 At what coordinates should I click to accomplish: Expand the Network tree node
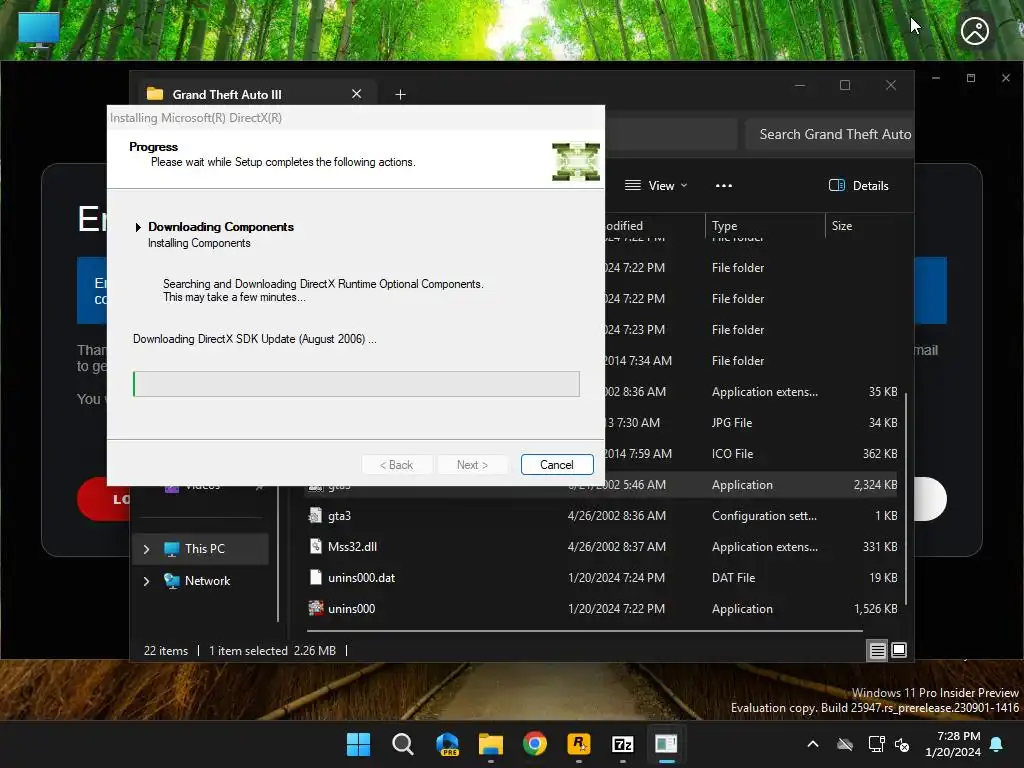click(x=147, y=581)
